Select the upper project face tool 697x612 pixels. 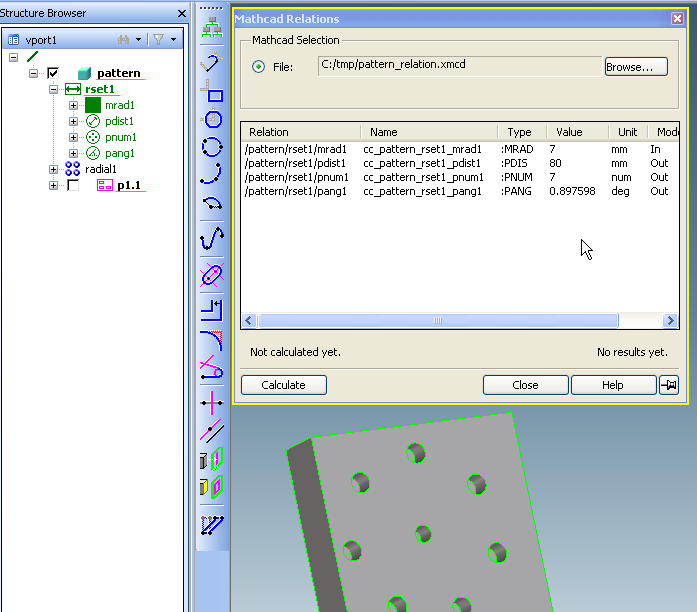(212, 459)
